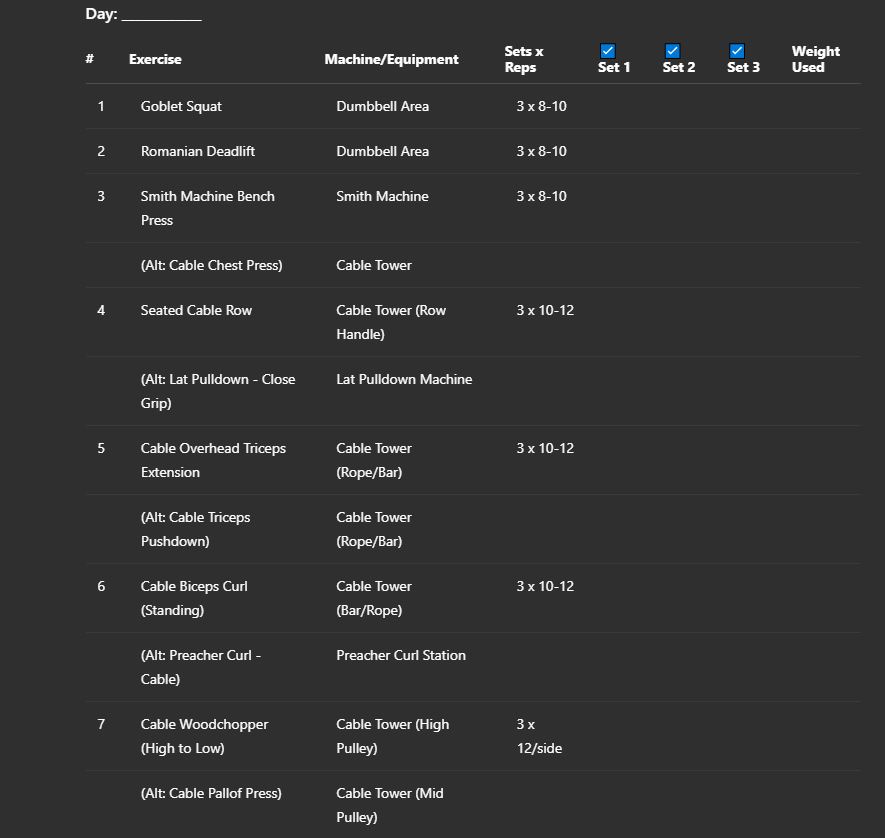Click the Machine/Equipment column header
This screenshot has height=838, width=885.
click(391, 59)
